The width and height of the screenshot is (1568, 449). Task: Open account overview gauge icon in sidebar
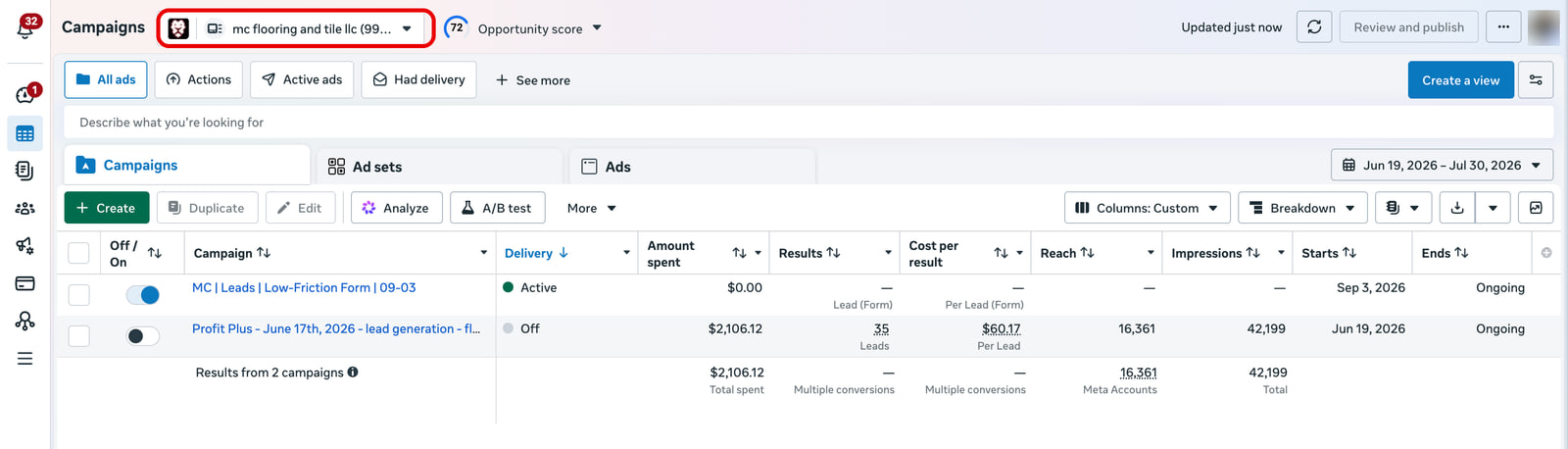pyautogui.click(x=26, y=94)
